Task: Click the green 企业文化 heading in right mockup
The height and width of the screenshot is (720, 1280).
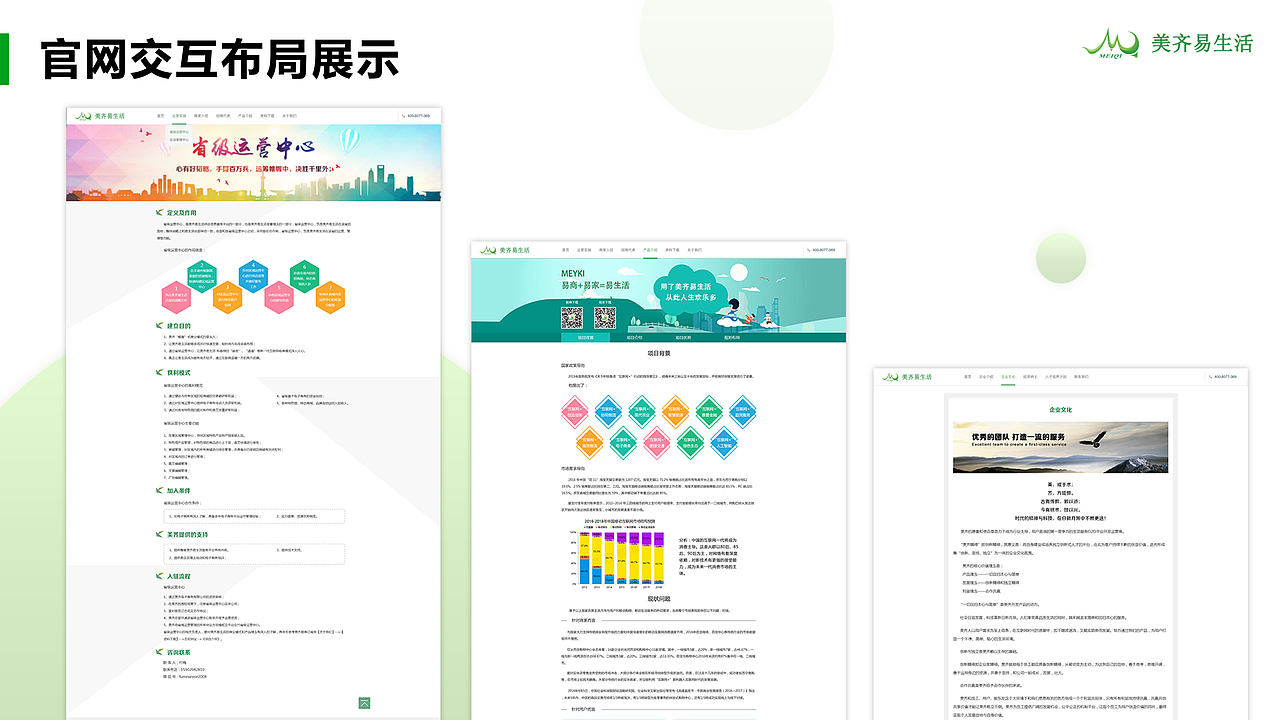Action: coord(1060,409)
